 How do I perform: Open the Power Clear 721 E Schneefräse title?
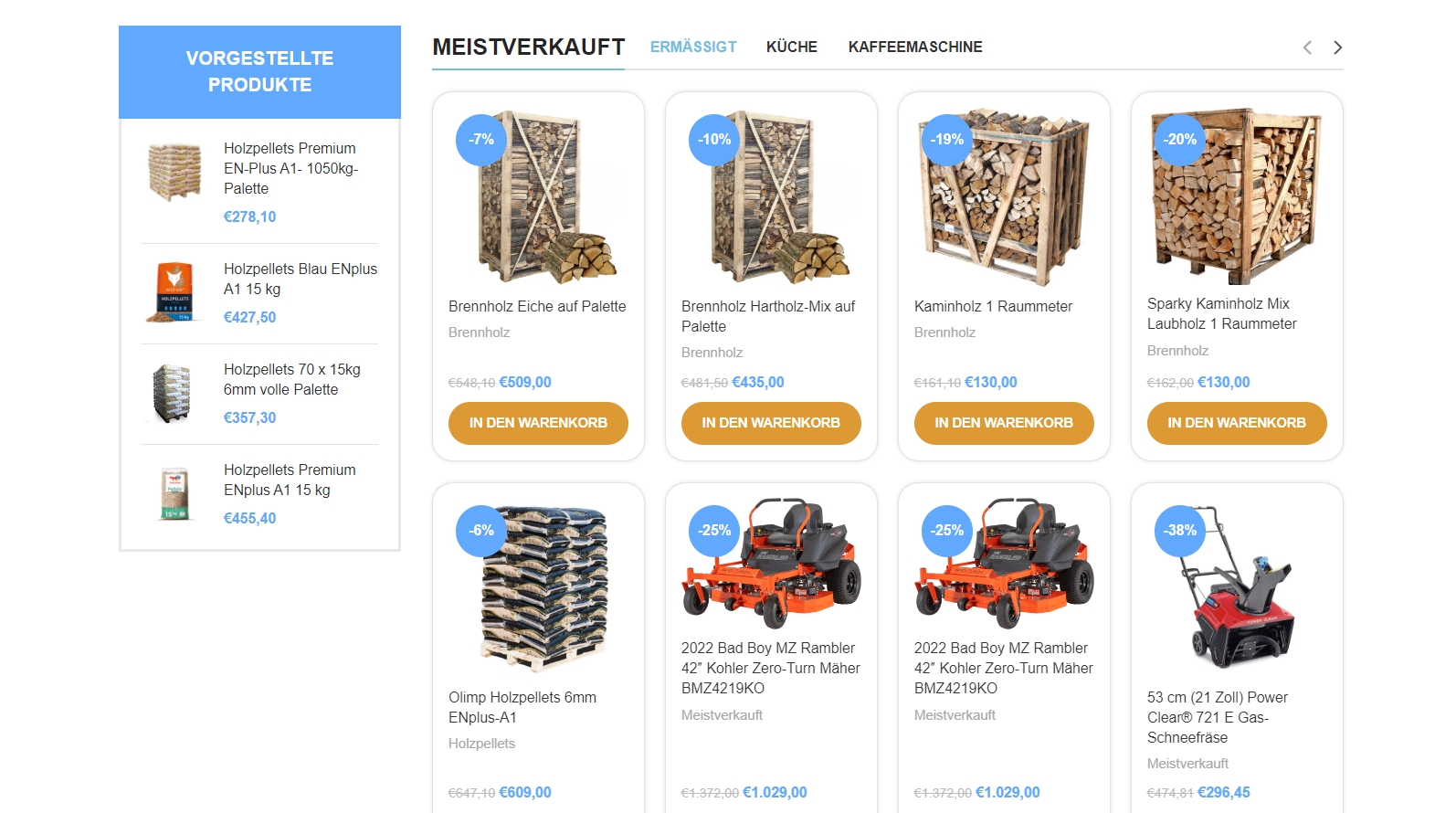tap(1218, 717)
